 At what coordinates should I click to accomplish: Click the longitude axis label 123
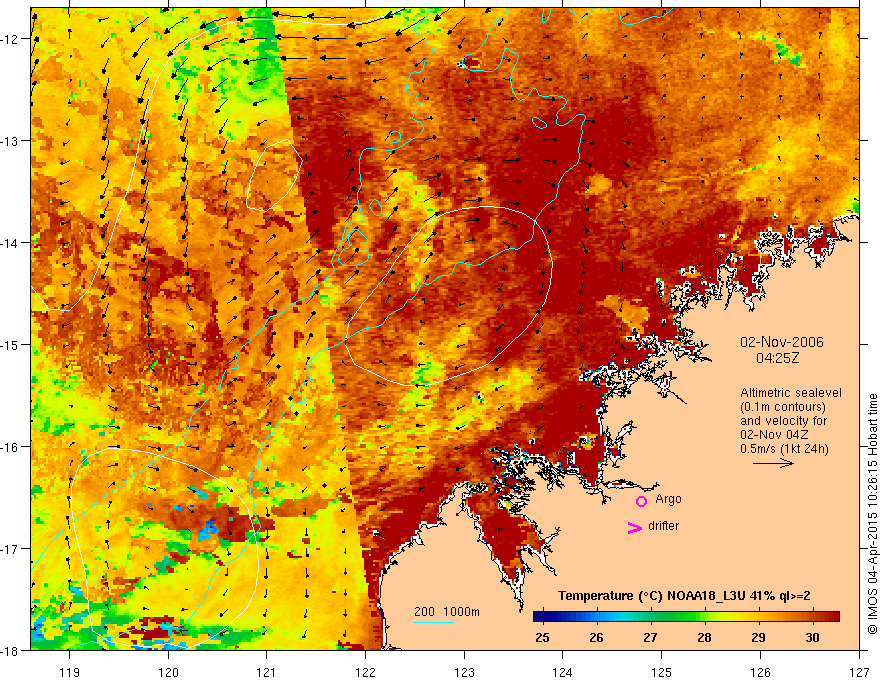pos(464,672)
